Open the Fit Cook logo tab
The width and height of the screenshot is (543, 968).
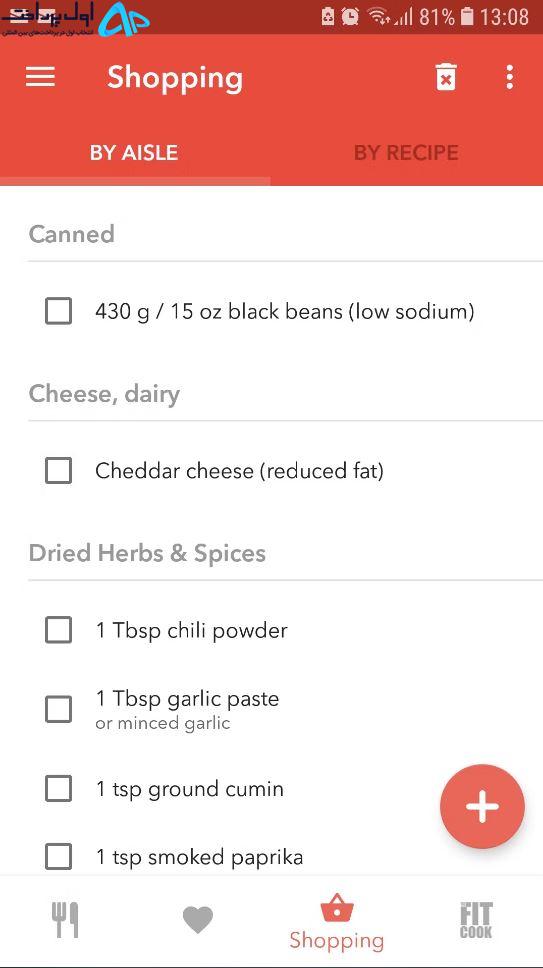click(x=476, y=920)
